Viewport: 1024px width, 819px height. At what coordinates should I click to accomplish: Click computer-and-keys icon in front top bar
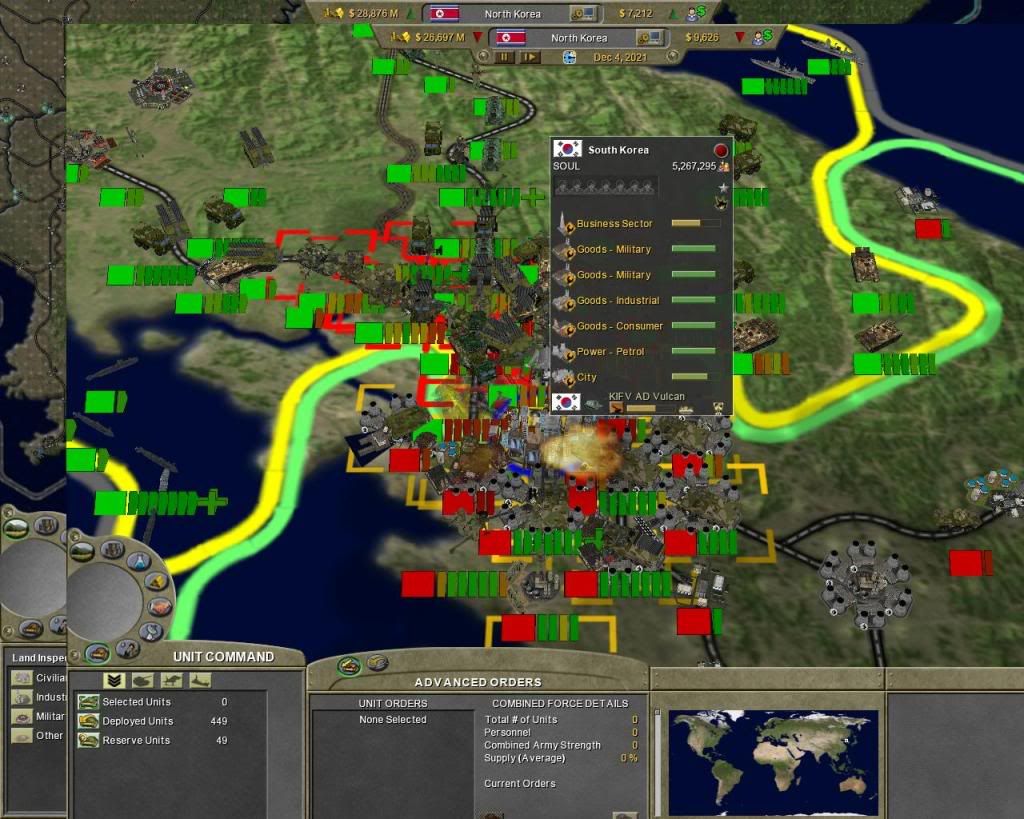pos(649,38)
